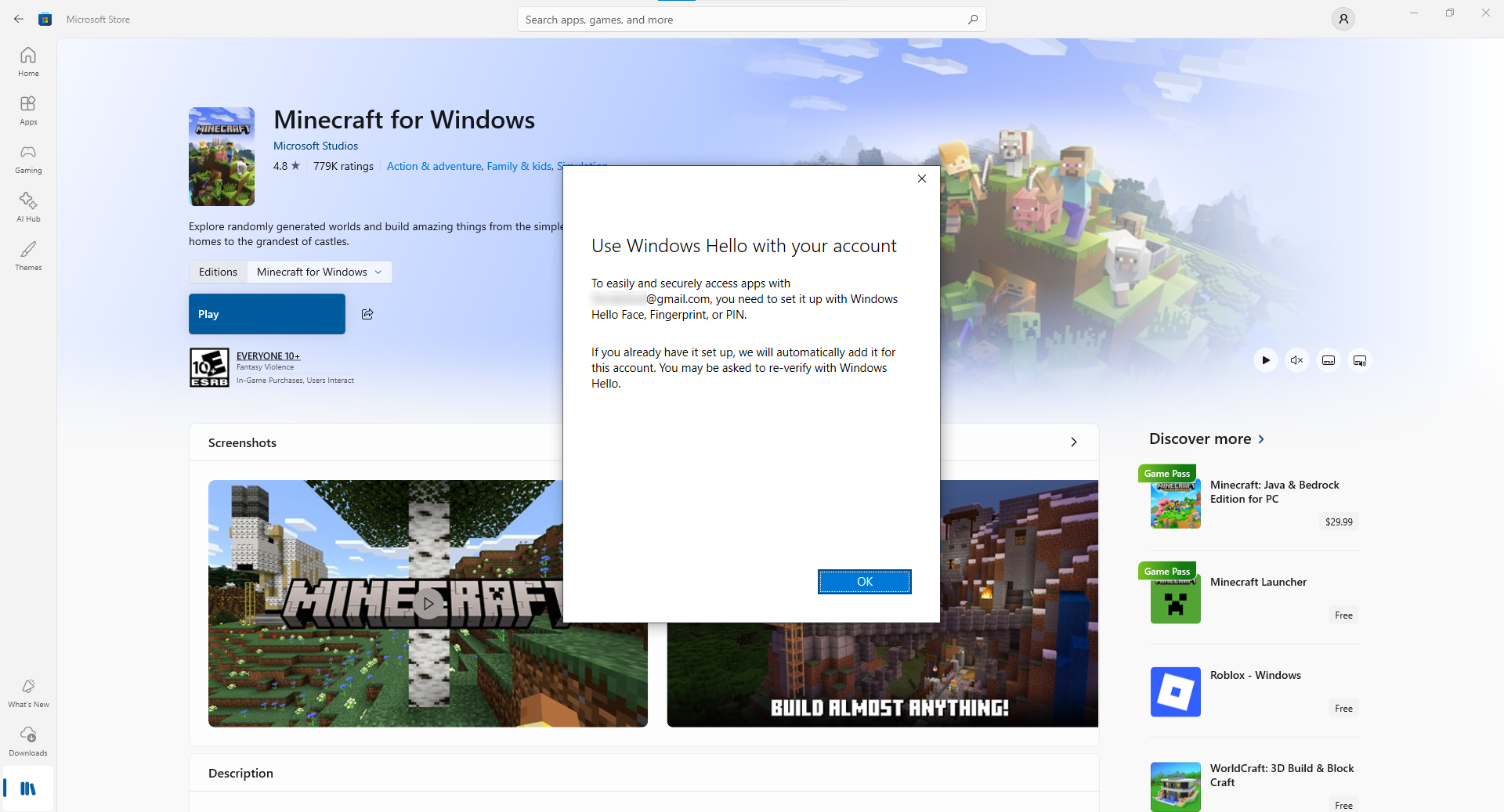Restore down the Microsoft Store window
Screen dimensions: 1504x812
[1450, 13]
